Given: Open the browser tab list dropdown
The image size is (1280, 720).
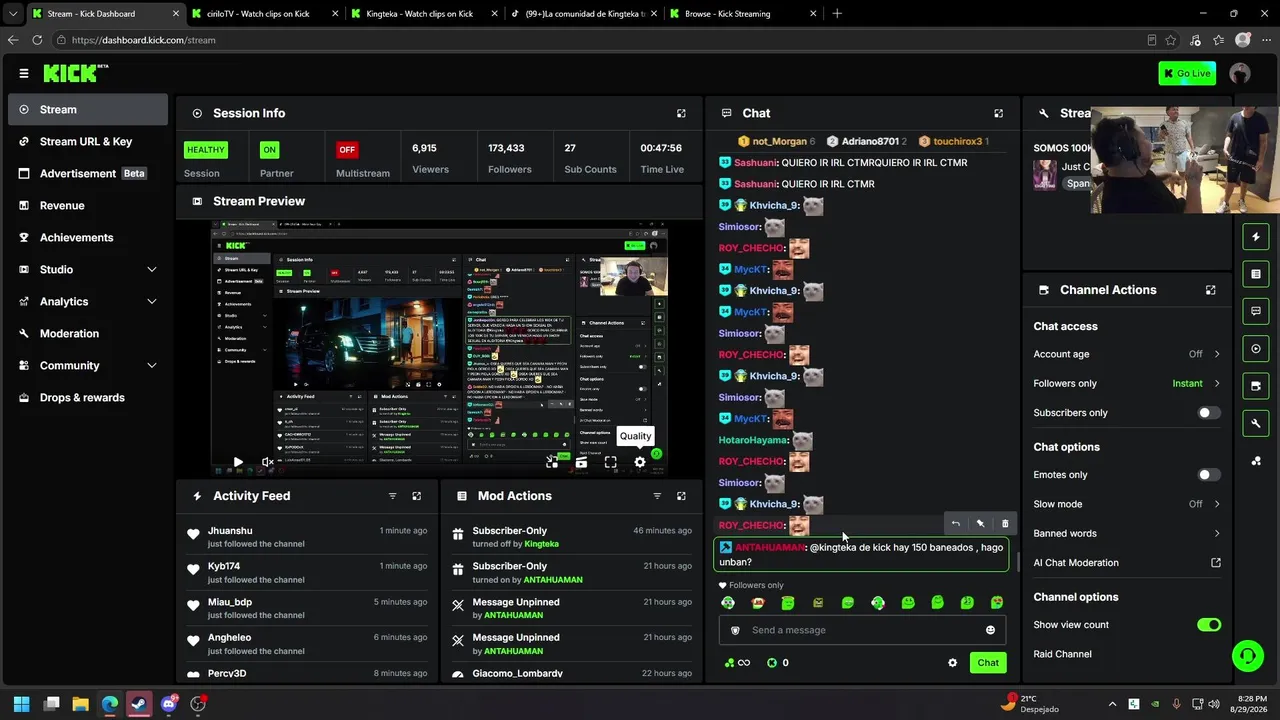Looking at the screenshot, I should pyautogui.click(x=12, y=14).
